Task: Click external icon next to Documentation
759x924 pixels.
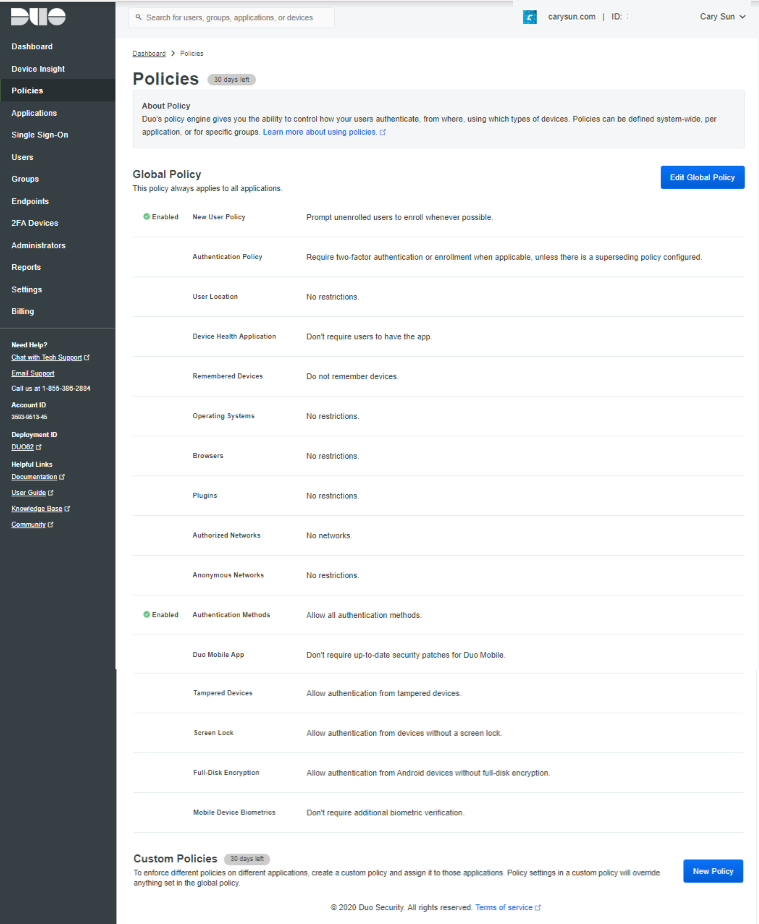Action: pyautogui.click(x=62, y=477)
